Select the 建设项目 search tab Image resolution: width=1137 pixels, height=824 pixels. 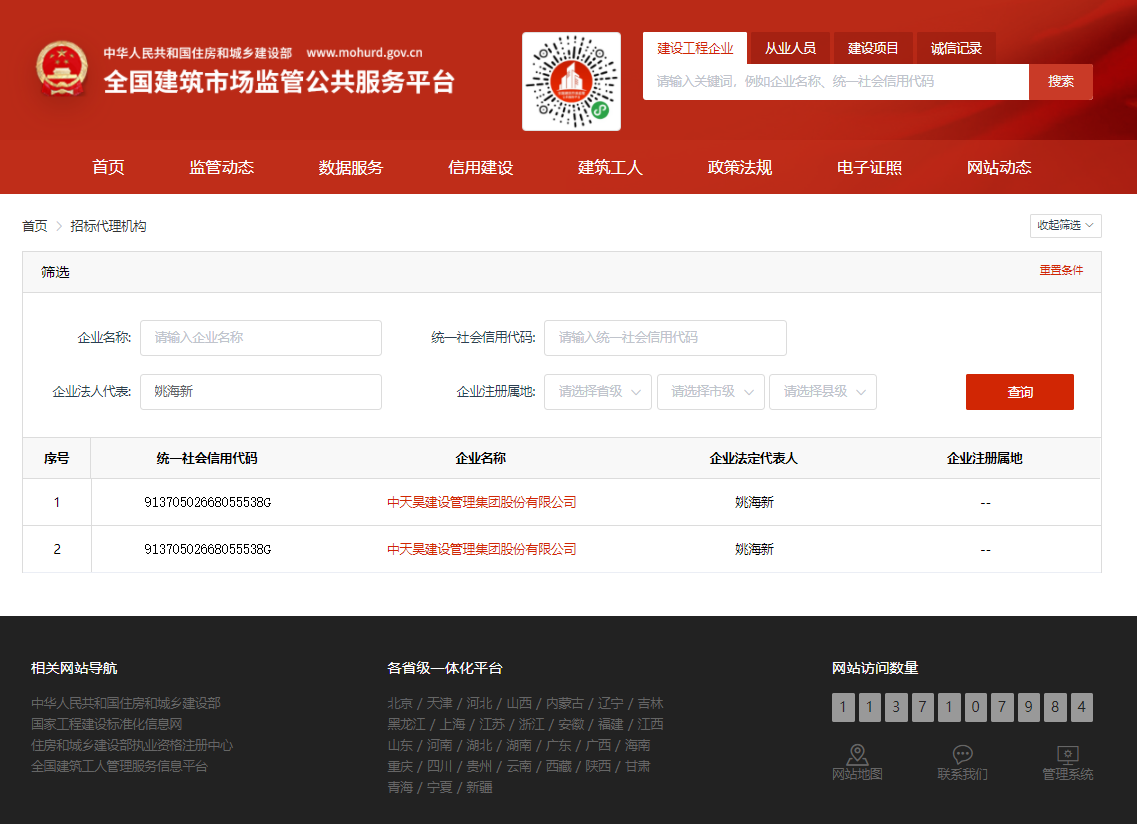pyautogui.click(x=873, y=48)
